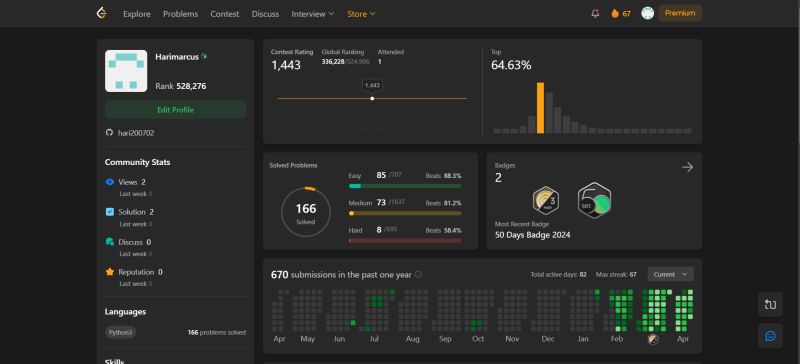The image size is (800, 364).
Task: Open the Current year dropdown
Action: pyautogui.click(x=670, y=274)
